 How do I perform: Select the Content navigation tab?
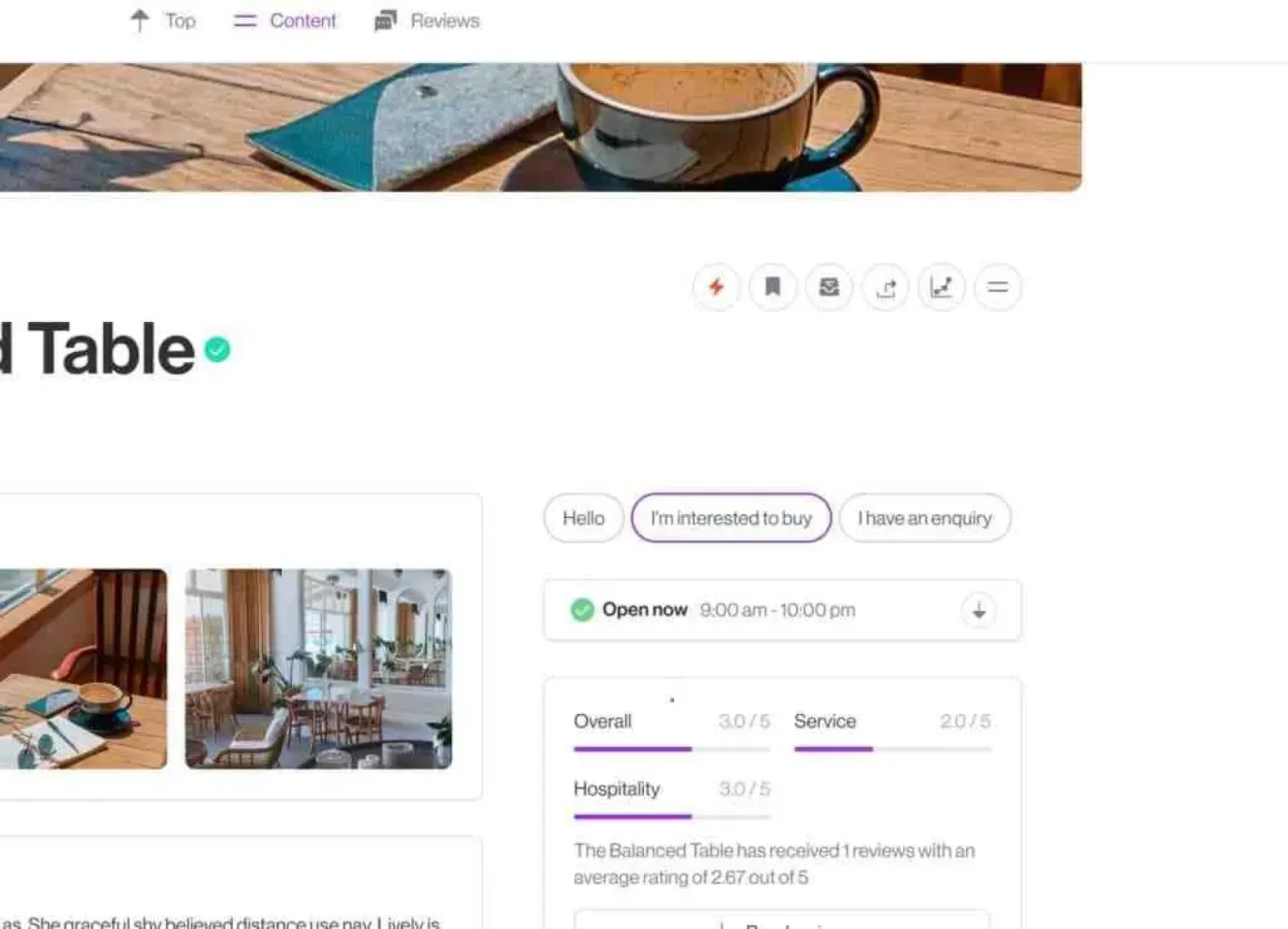(x=284, y=21)
